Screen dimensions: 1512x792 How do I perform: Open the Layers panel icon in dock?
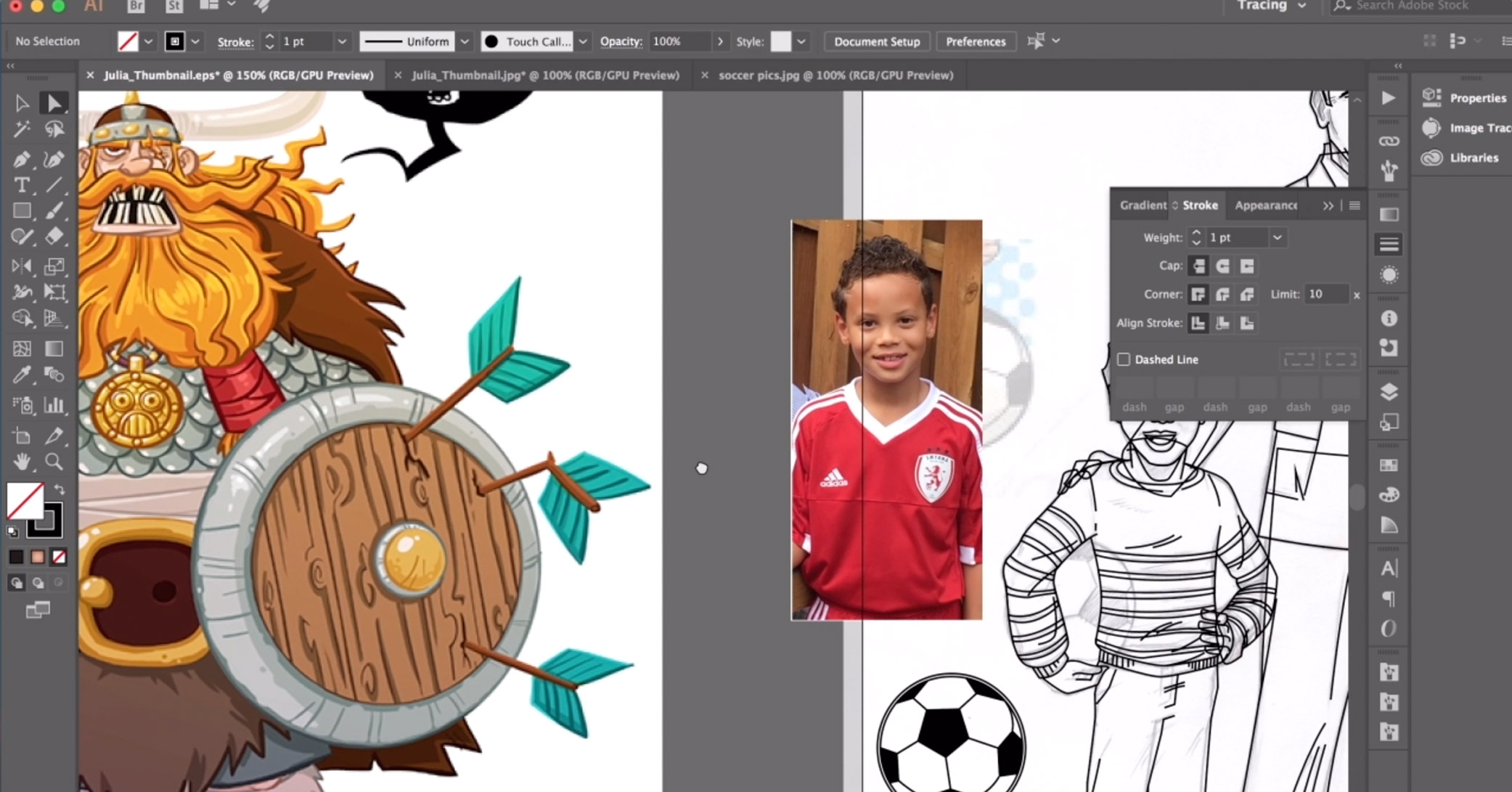[1389, 392]
